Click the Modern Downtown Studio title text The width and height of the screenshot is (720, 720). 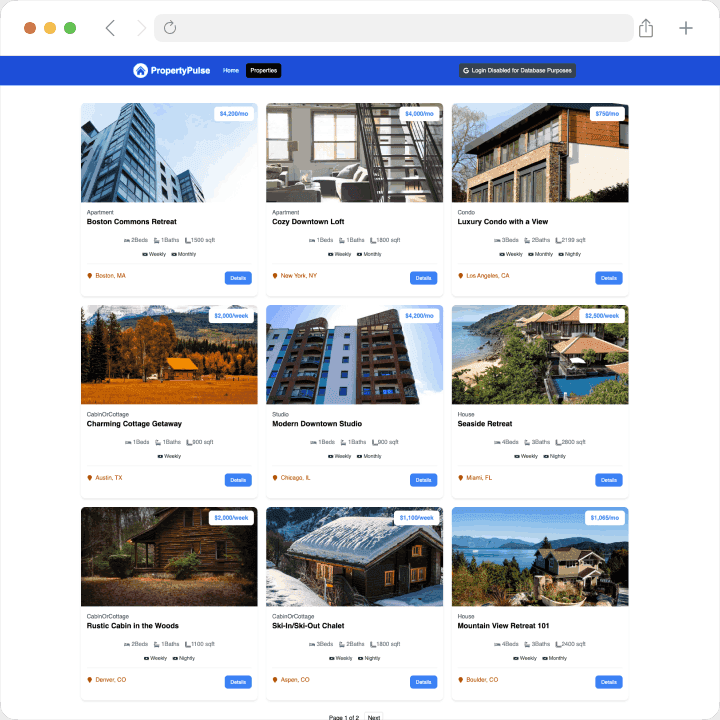pos(317,423)
